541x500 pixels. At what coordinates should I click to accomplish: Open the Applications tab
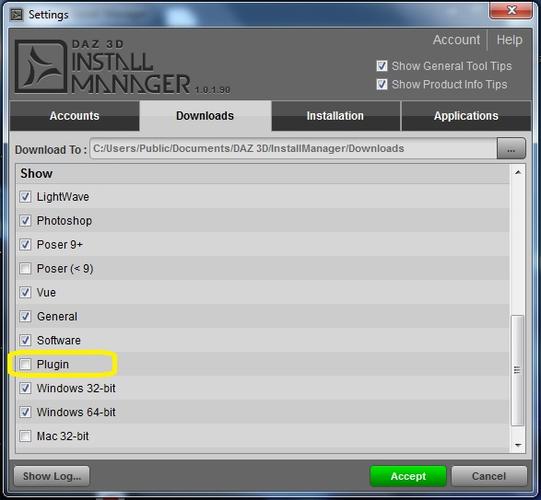coord(466,116)
